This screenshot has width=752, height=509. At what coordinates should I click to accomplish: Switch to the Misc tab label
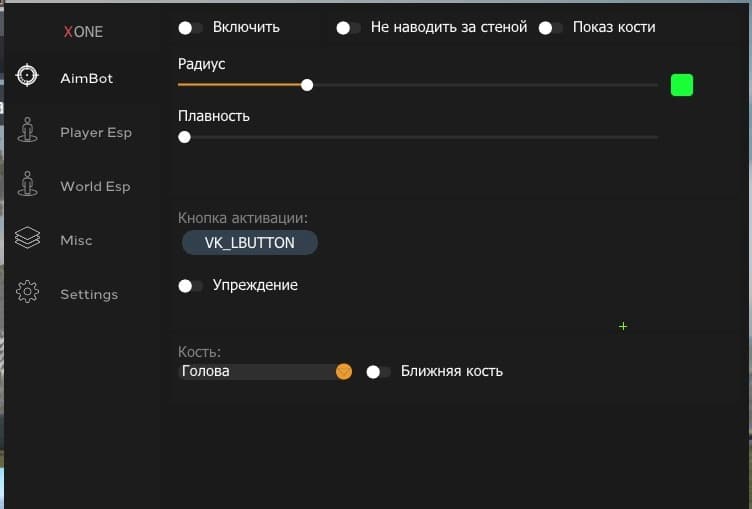coord(76,240)
